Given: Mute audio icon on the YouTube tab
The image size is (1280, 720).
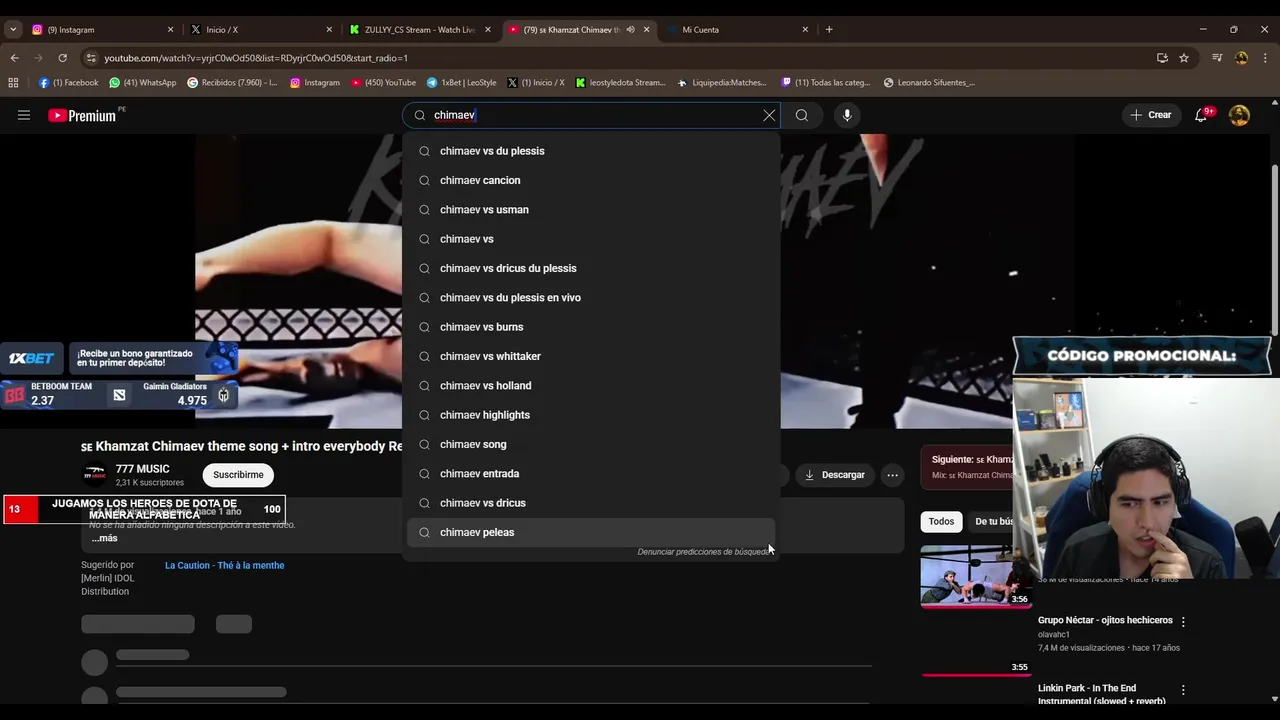Looking at the screenshot, I should [x=630, y=30].
